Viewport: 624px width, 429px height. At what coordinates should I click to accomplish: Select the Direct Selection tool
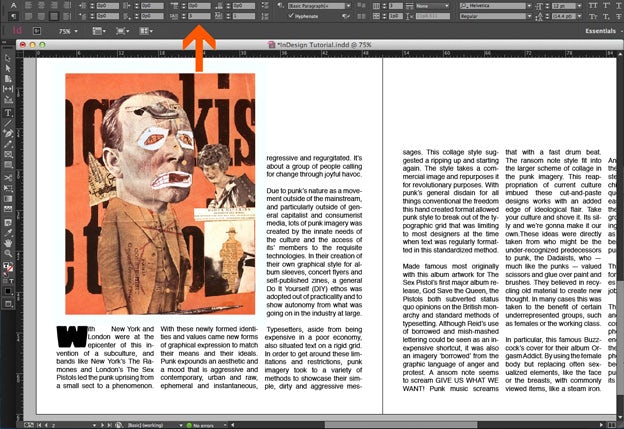click(x=8, y=68)
